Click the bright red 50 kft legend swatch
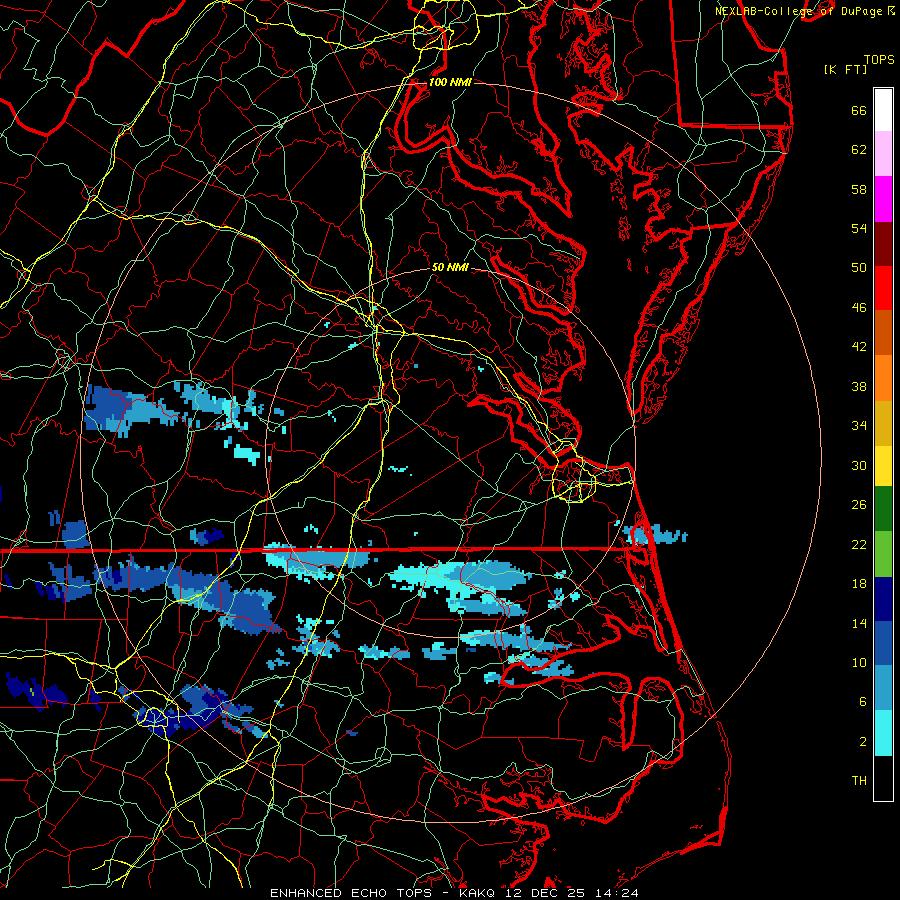Image resolution: width=900 pixels, height=900 pixels. (883, 288)
